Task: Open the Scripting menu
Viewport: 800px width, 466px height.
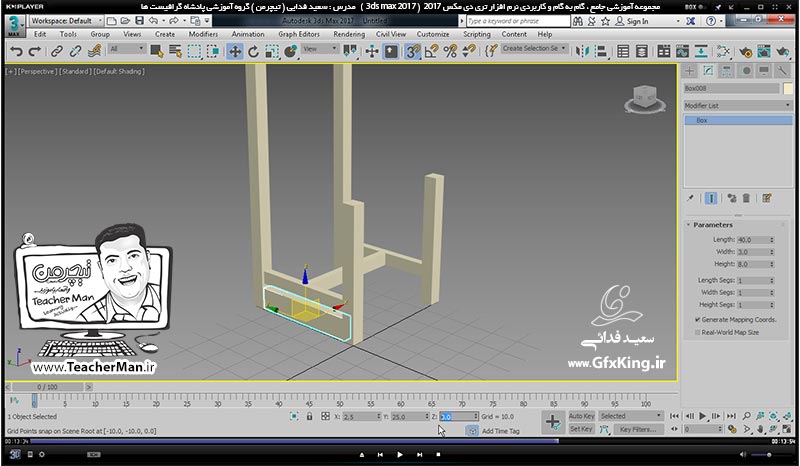Action: click(477, 34)
